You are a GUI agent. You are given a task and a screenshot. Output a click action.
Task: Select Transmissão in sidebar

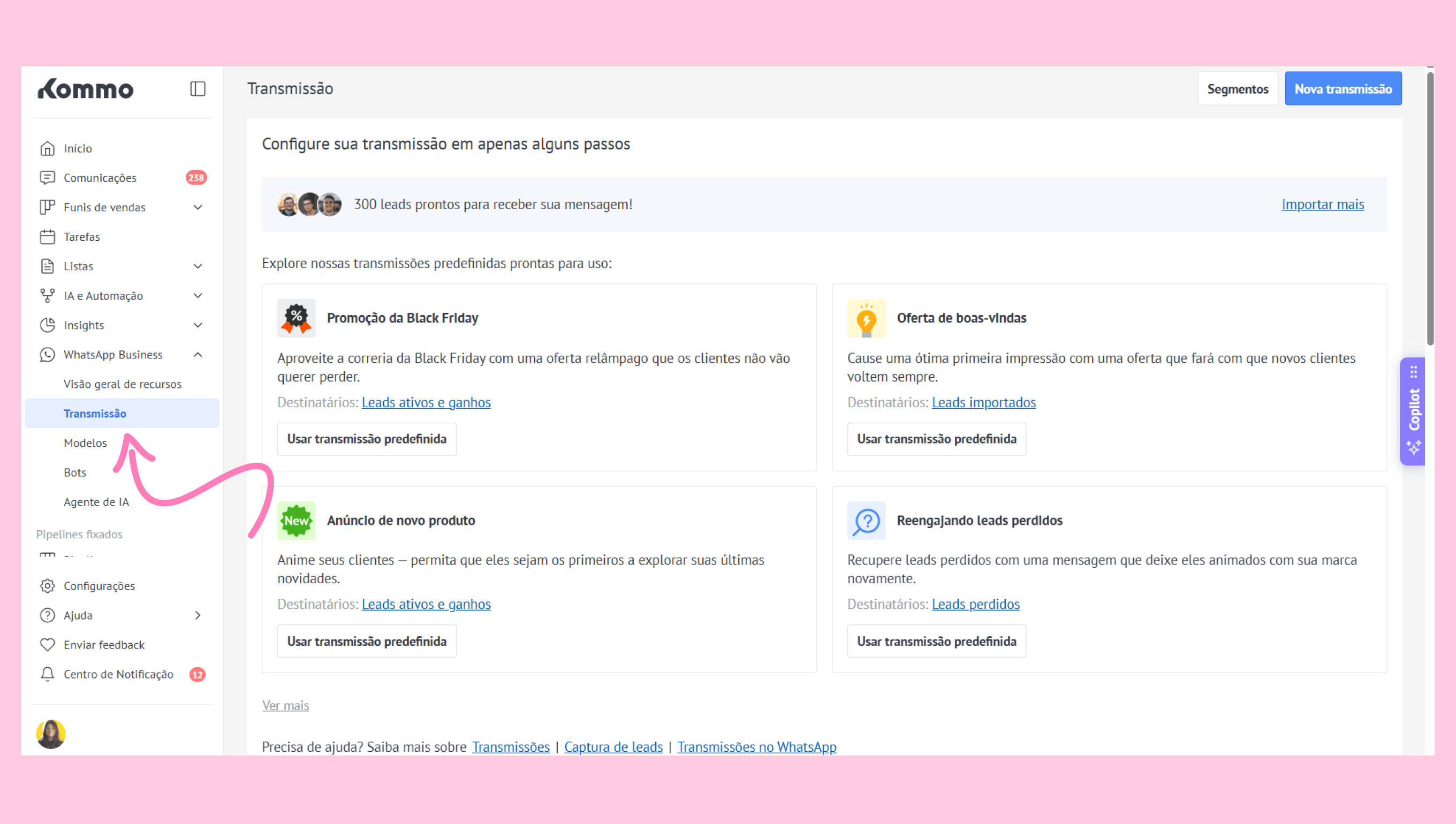(122, 413)
